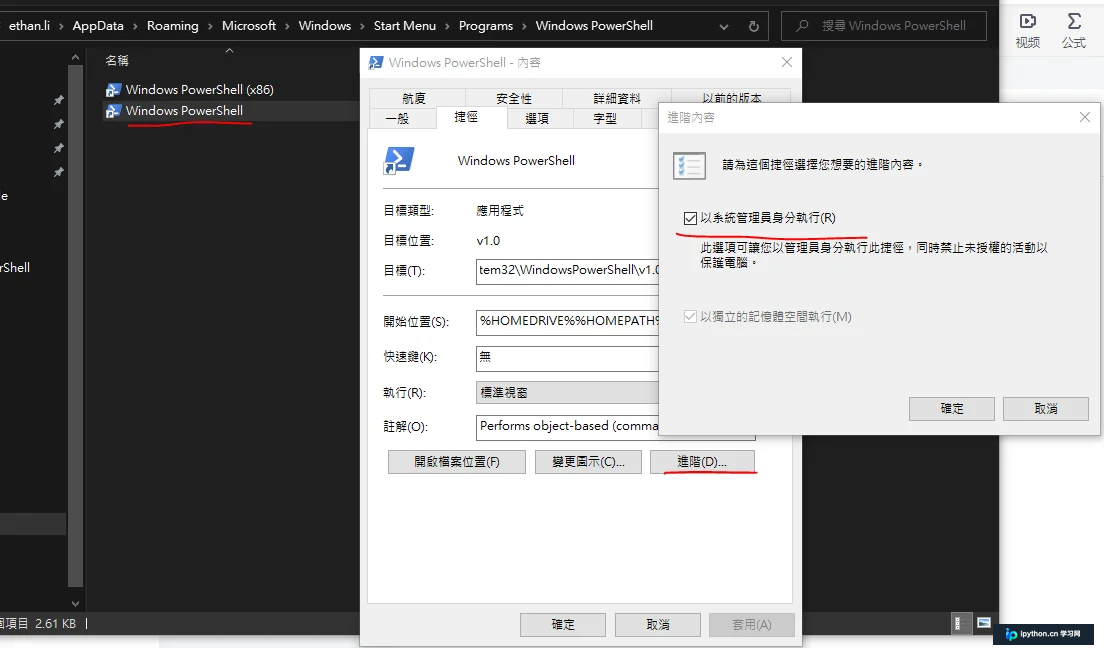Click the PowerShell shortcut icon in properties dialog
The width and height of the screenshot is (1104, 648).
(399, 161)
